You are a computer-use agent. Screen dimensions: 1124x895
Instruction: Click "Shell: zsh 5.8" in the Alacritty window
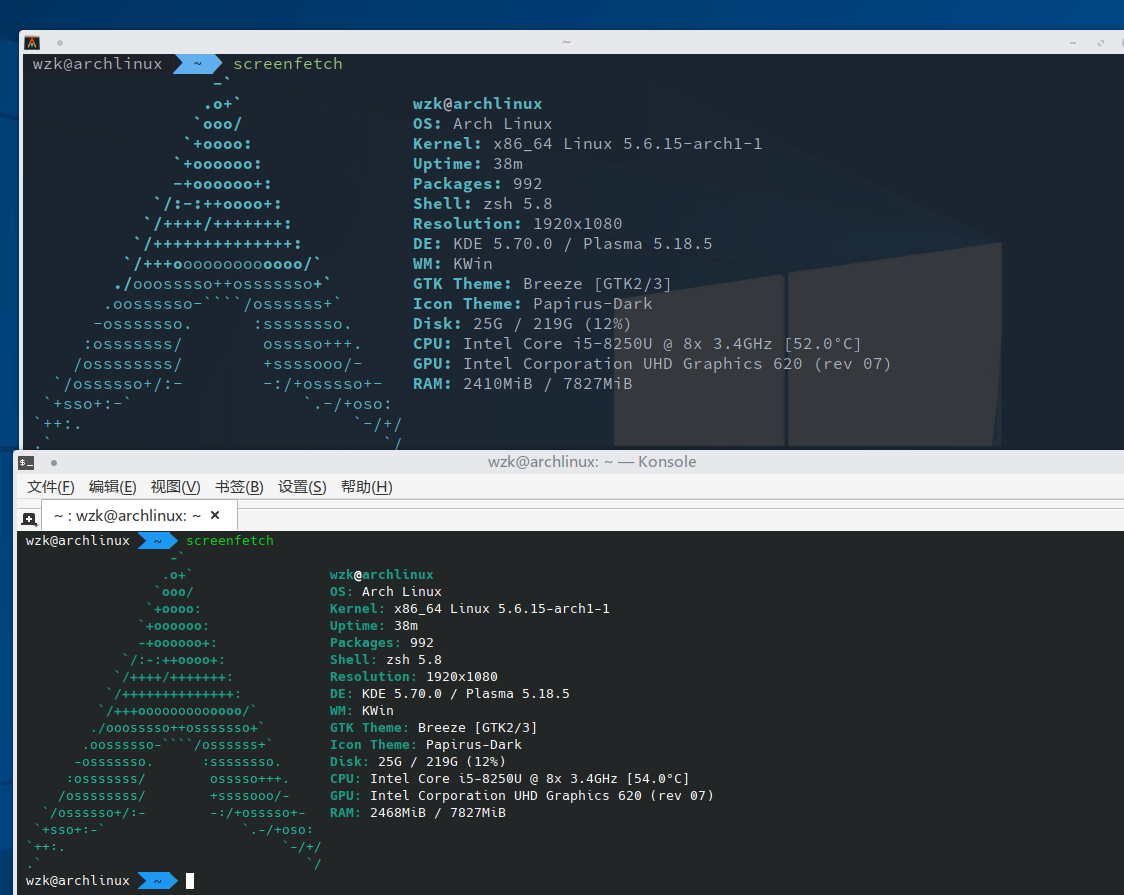[x=482, y=204]
